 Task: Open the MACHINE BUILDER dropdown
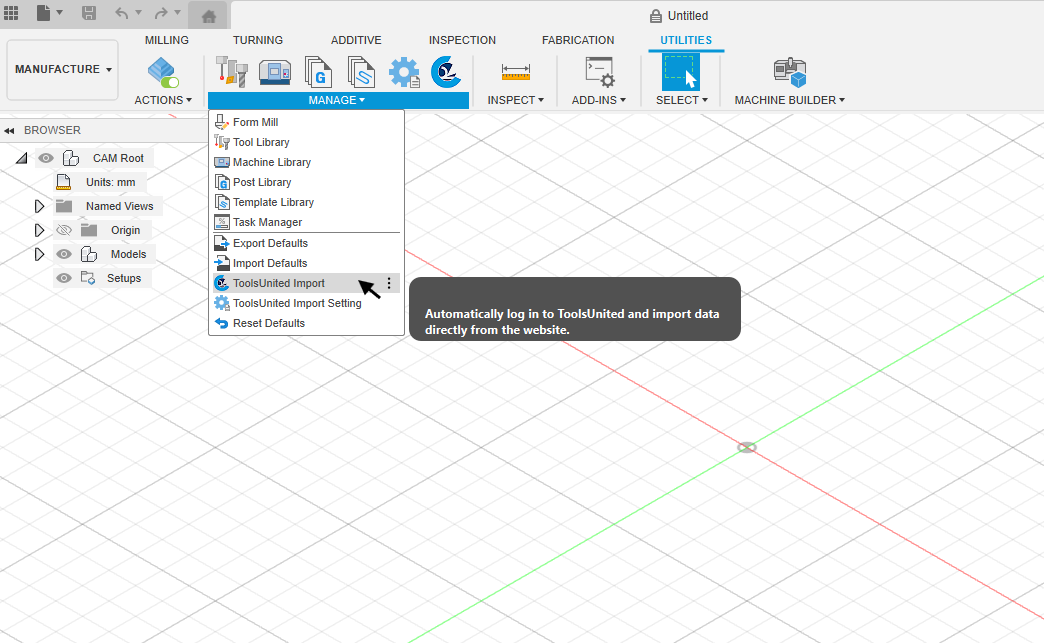tap(790, 100)
